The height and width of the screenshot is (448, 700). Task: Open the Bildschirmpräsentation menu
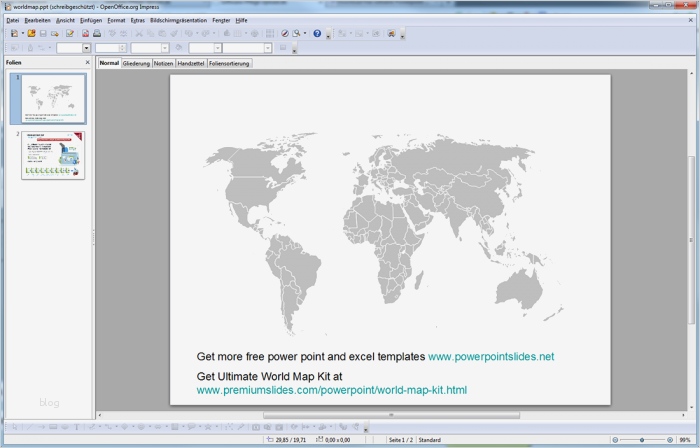(178, 20)
